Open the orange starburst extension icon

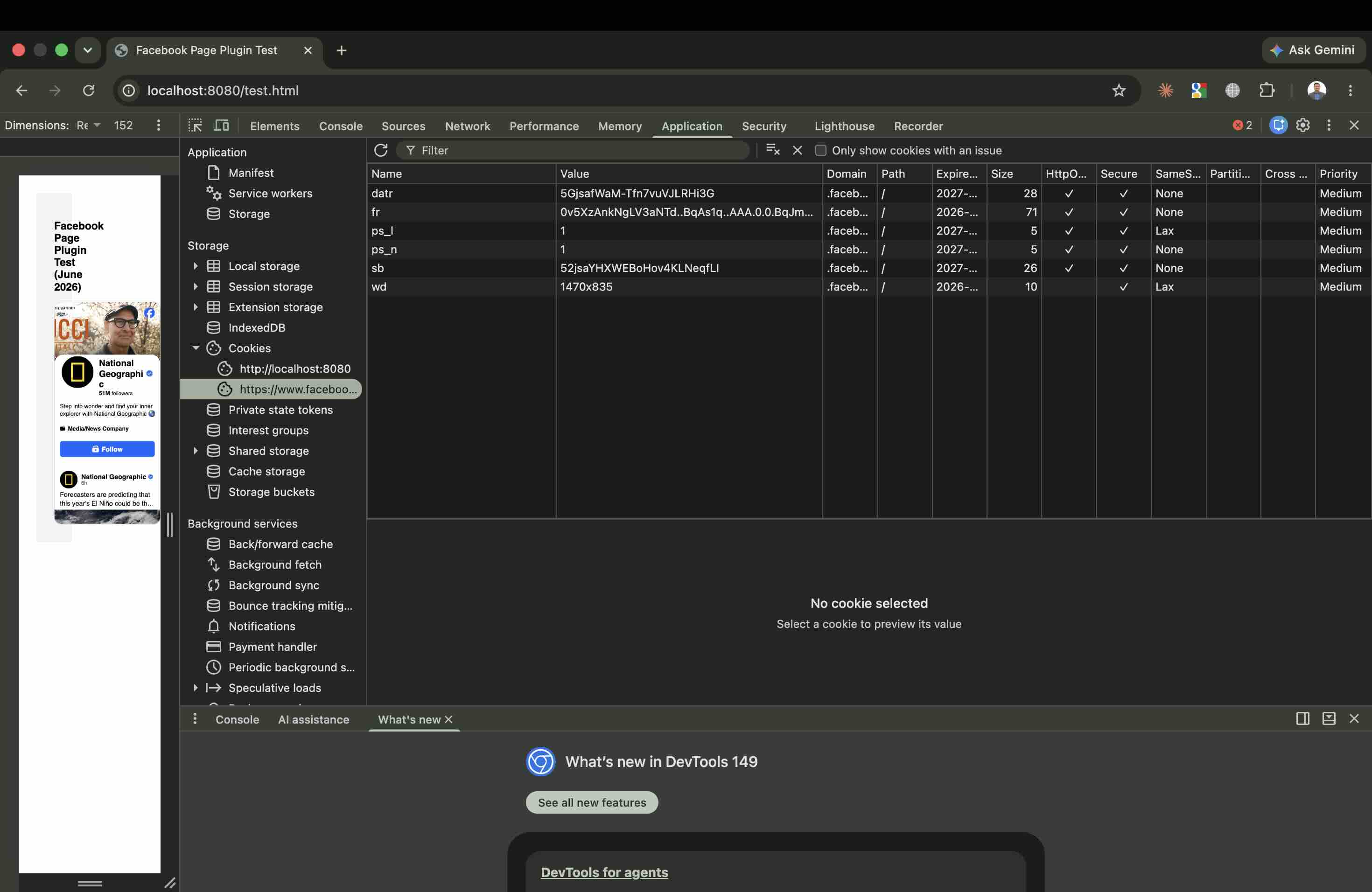[x=1166, y=91]
